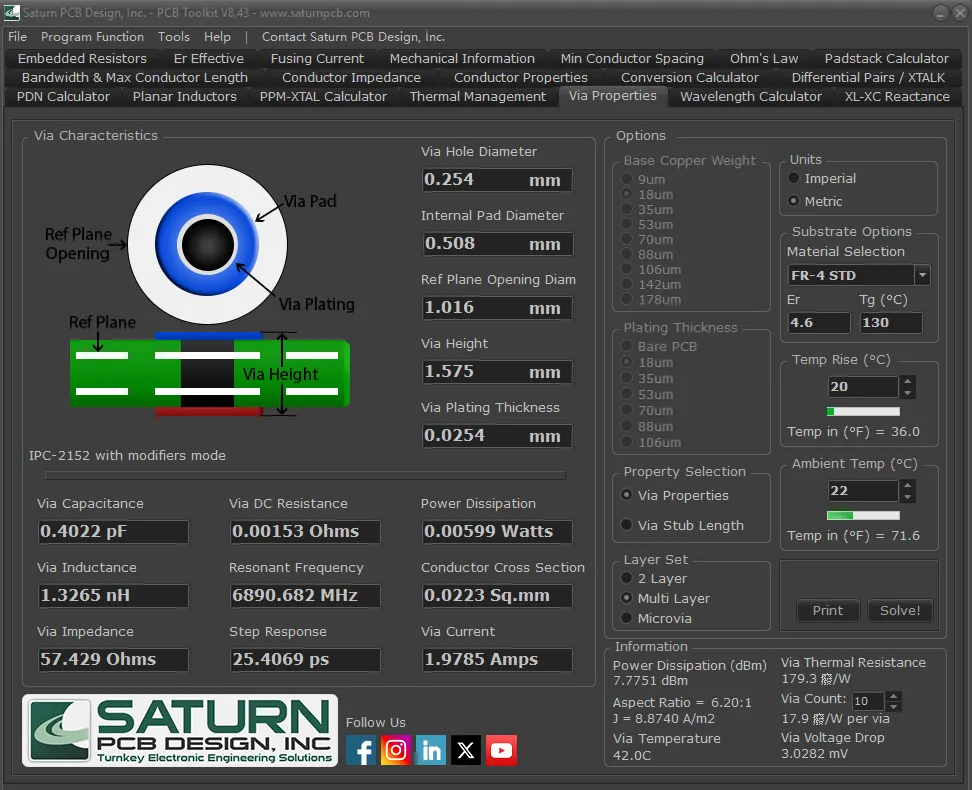Switch to the Padstack Calculator tab
The width and height of the screenshot is (972, 790).
[886, 58]
